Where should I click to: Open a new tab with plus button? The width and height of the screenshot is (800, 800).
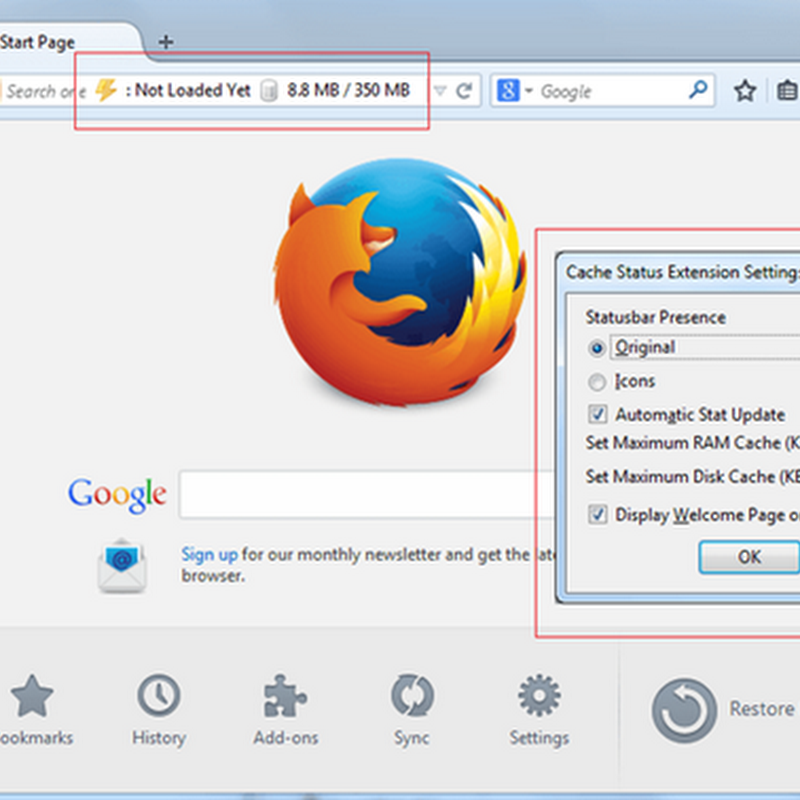[166, 41]
